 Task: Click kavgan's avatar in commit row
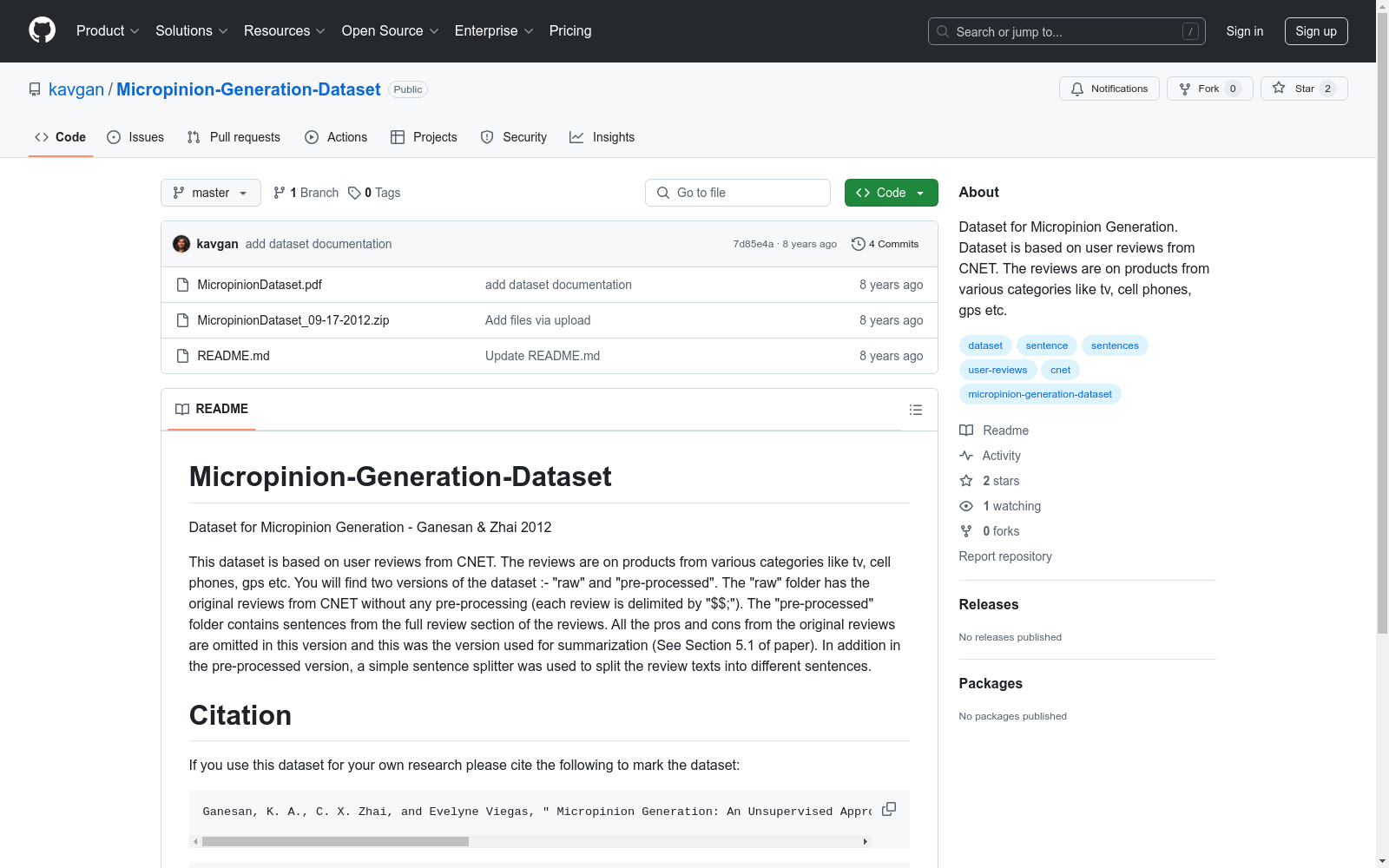click(181, 244)
